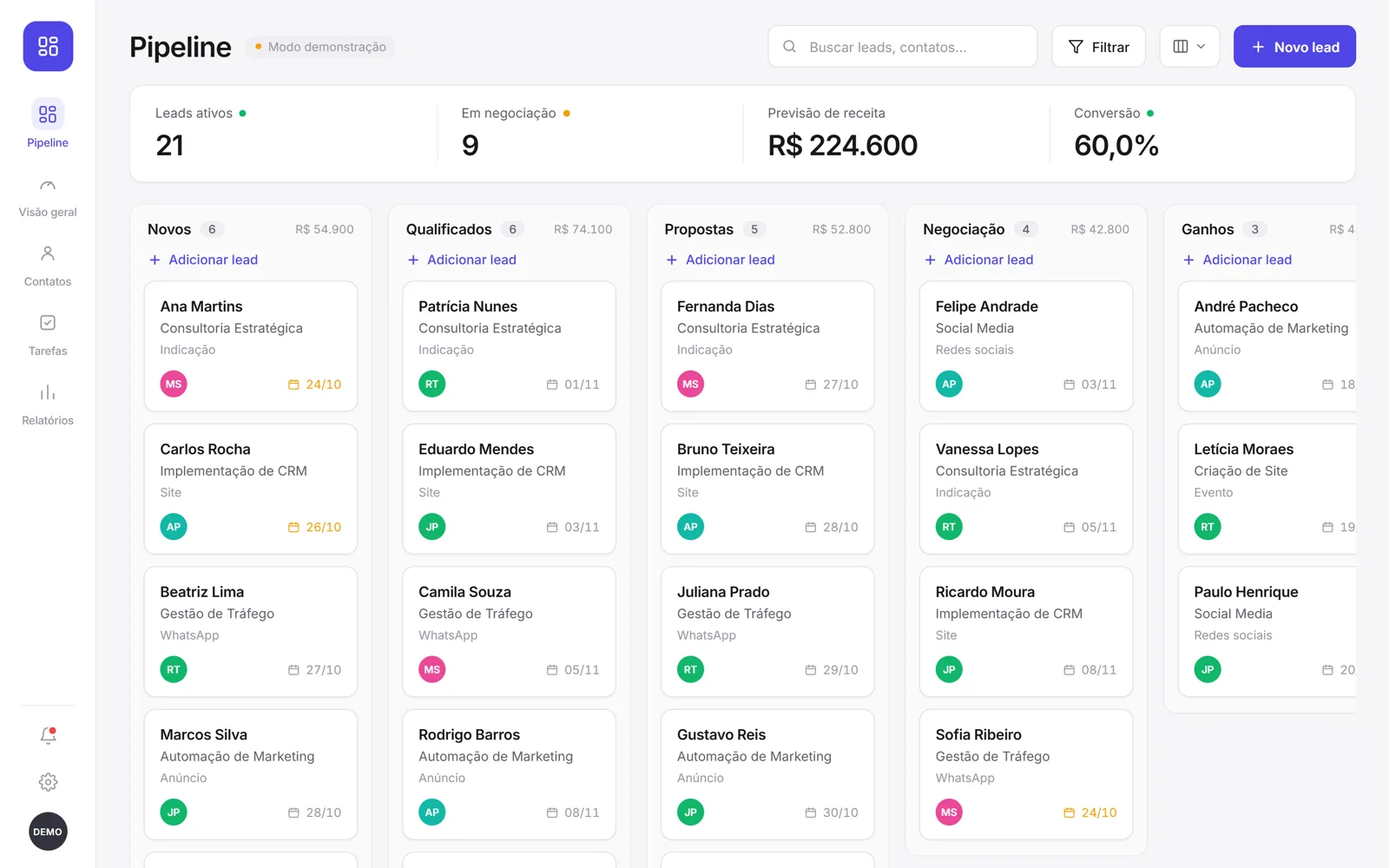Click the DEMO user avatar
1389x868 pixels.
48,832
